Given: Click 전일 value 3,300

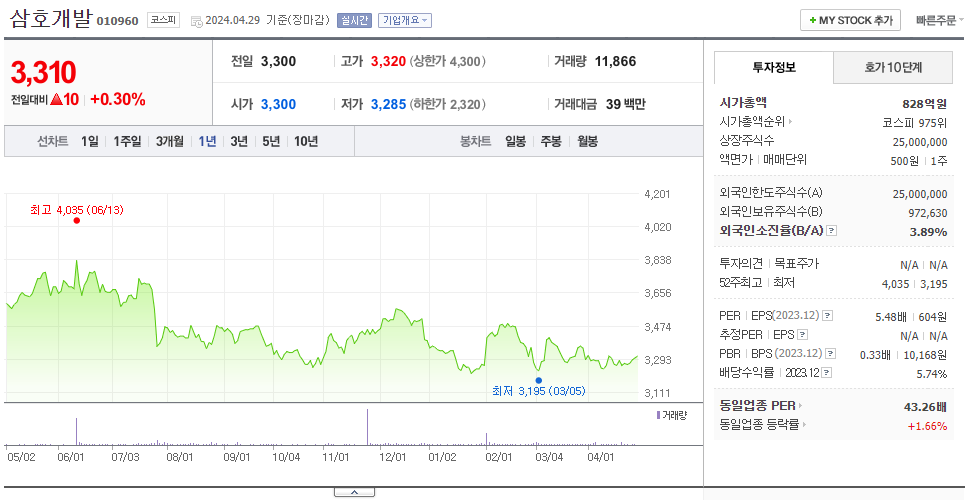Looking at the screenshot, I should tap(278, 61).
